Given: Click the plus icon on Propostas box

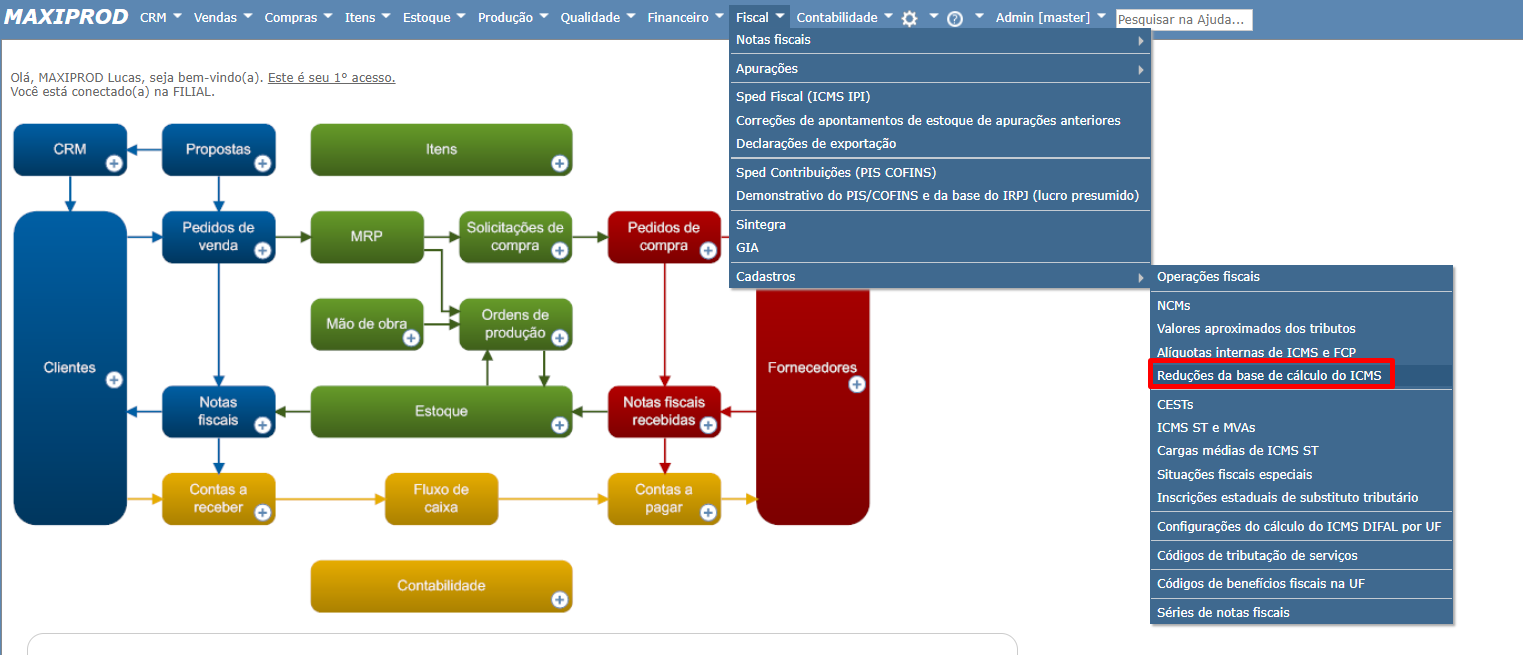Looking at the screenshot, I should point(262,163).
